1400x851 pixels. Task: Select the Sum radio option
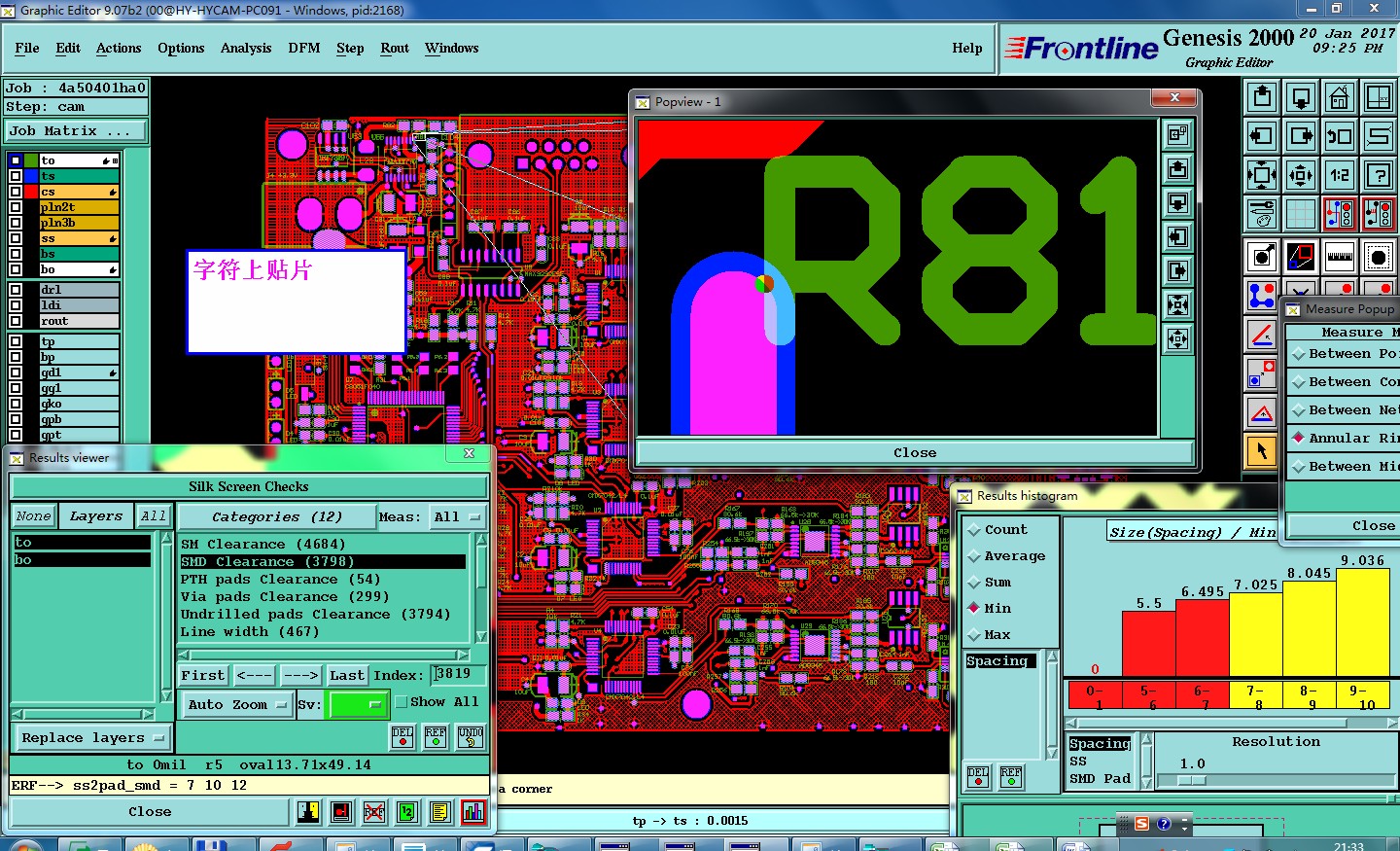974,583
